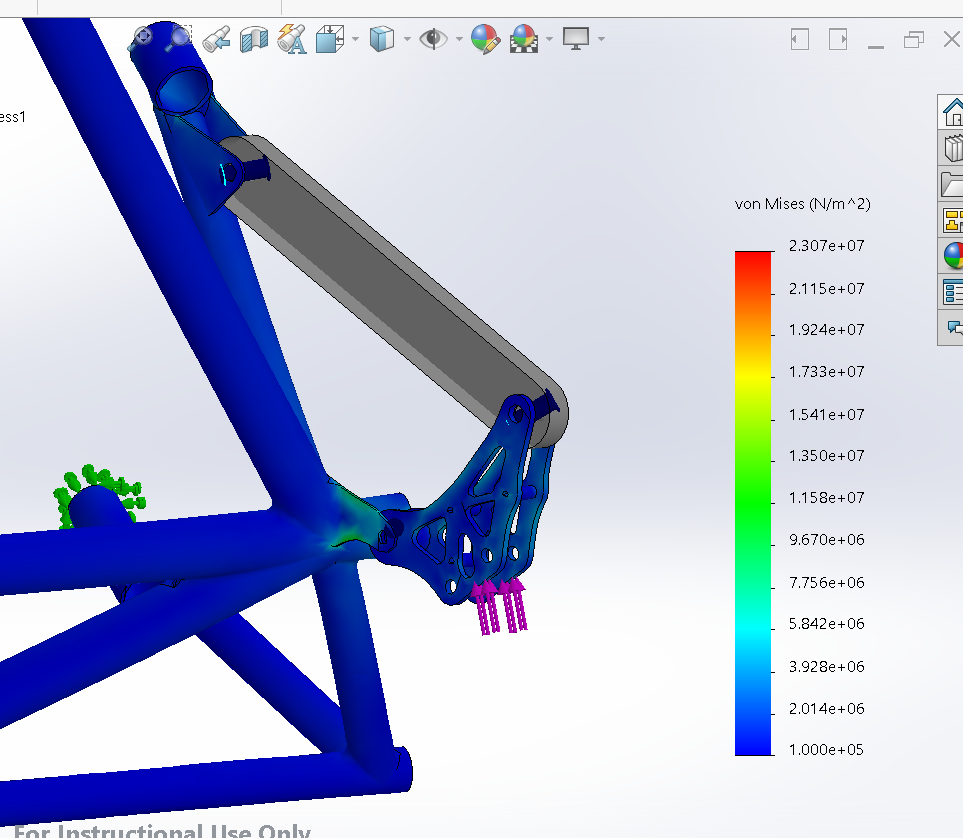
Task: Click the collapse left panel arrow button
Action: tap(799, 40)
